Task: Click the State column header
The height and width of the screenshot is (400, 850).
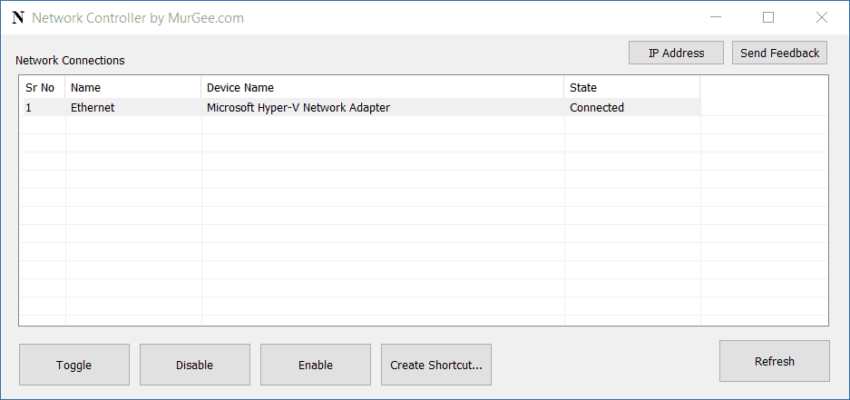Action: coord(632,87)
